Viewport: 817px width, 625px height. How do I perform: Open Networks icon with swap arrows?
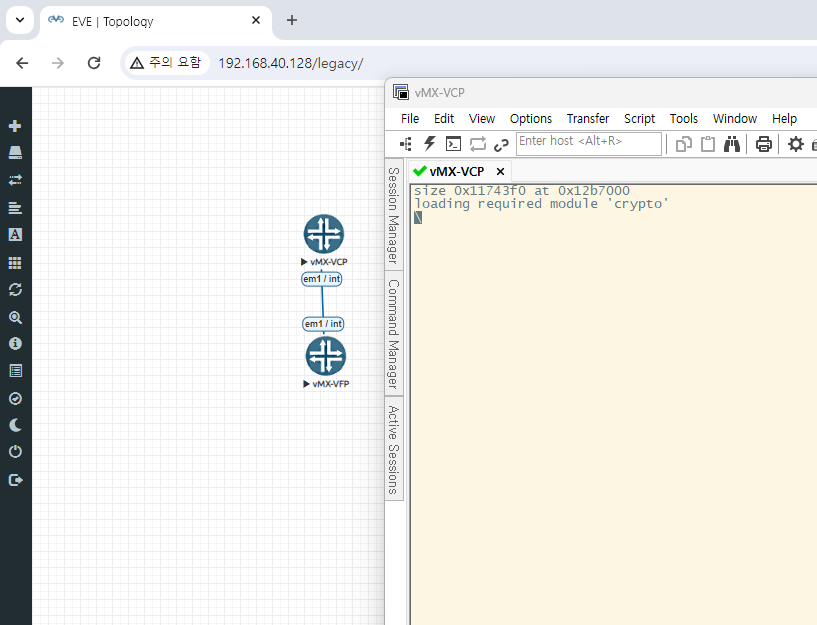15,180
